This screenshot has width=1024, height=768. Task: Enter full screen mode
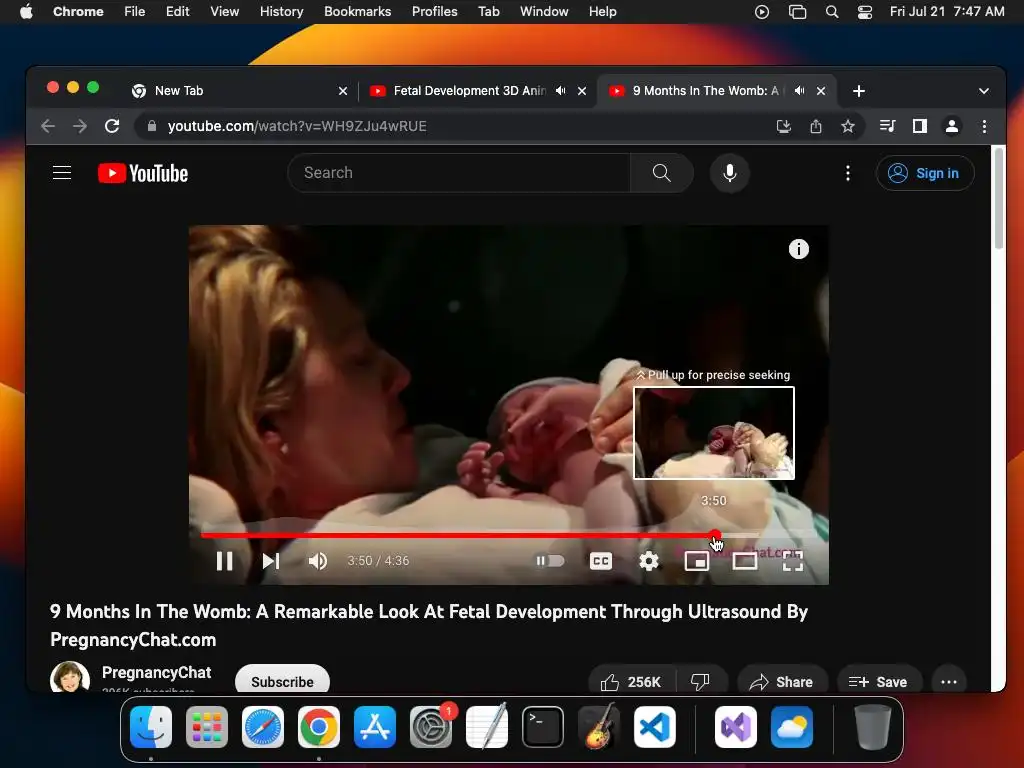point(792,561)
